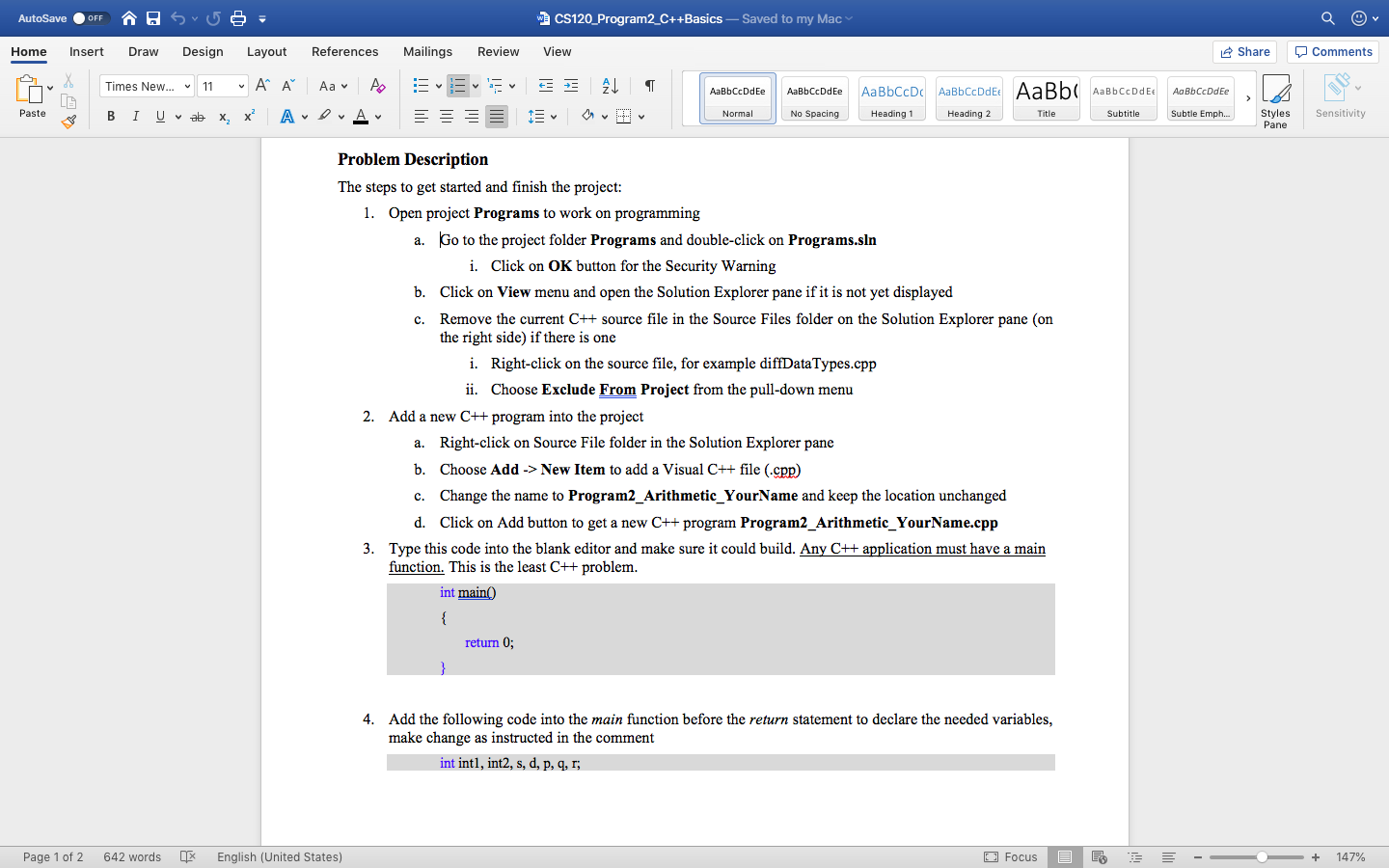Switch to the Mailings ribbon tab
The height and width of the screenshot is (868, 1389).
(x=427, y=51)
